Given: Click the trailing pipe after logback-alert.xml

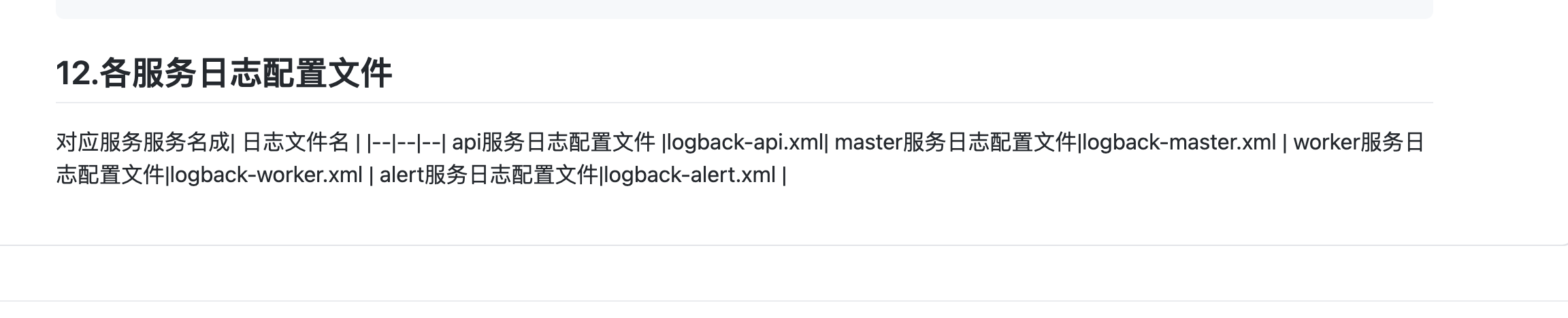Looking at the screenshot, I should point(784,175).
